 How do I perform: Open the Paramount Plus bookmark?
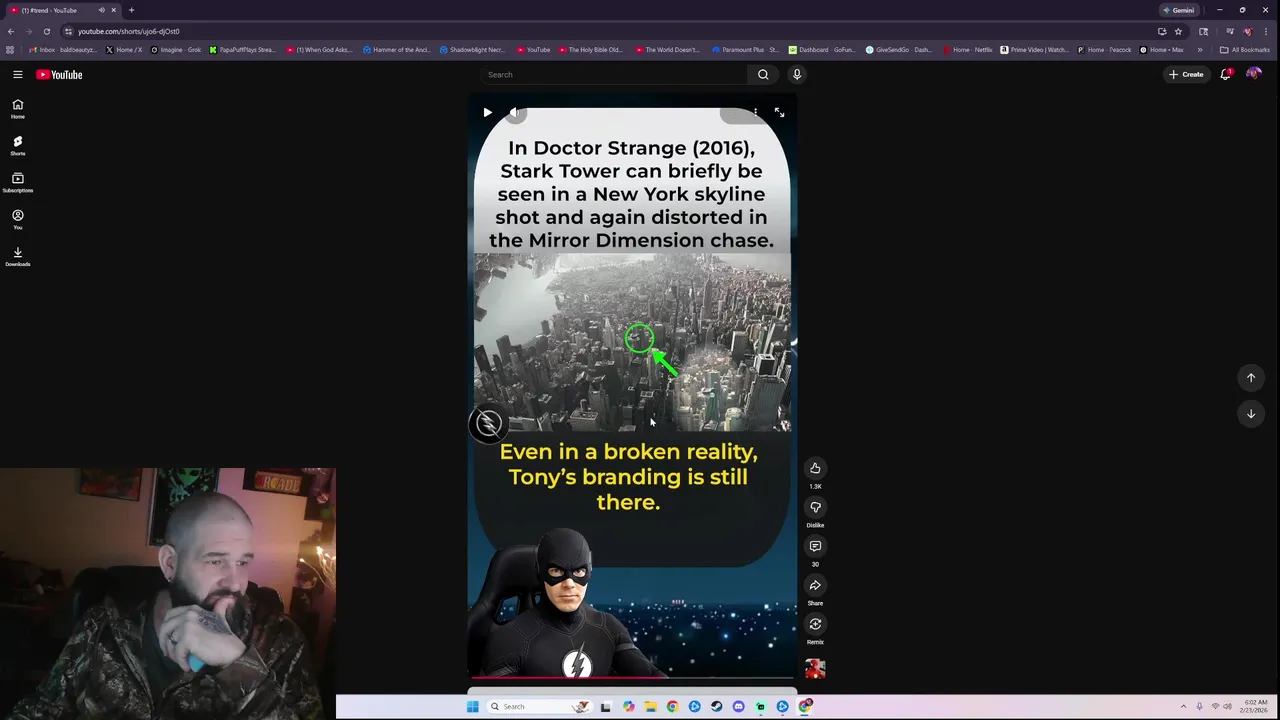pyautogui.click(x=745, y=49)
